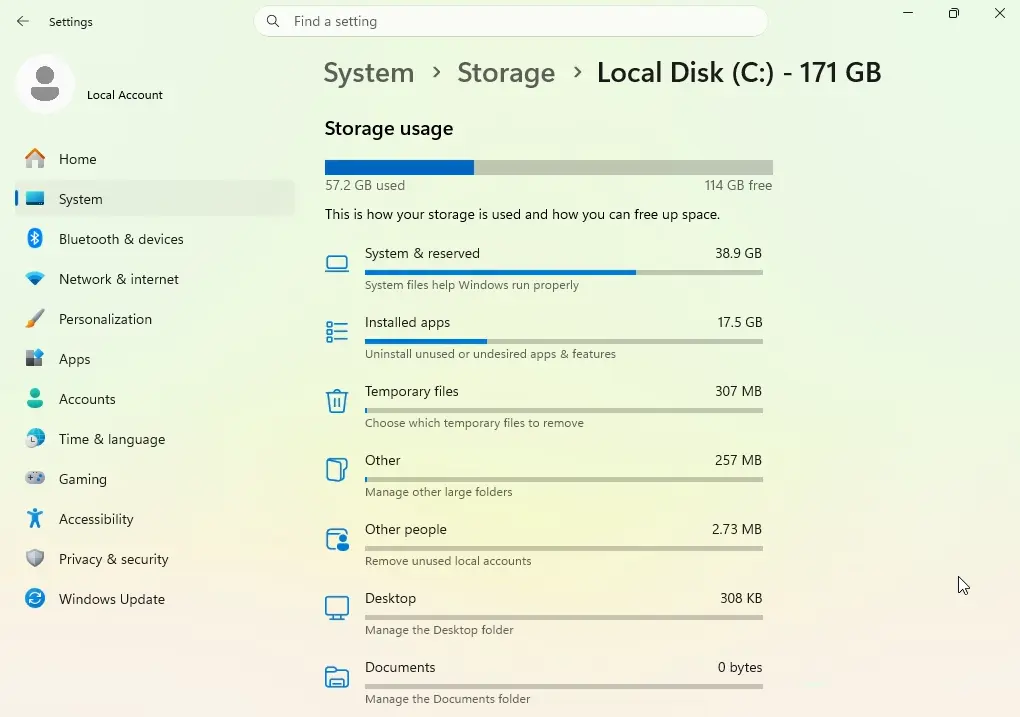The height and width of the screenshot is (717, 1020).
Task: Click the Documents folder icon
Action: pos(337,677)
